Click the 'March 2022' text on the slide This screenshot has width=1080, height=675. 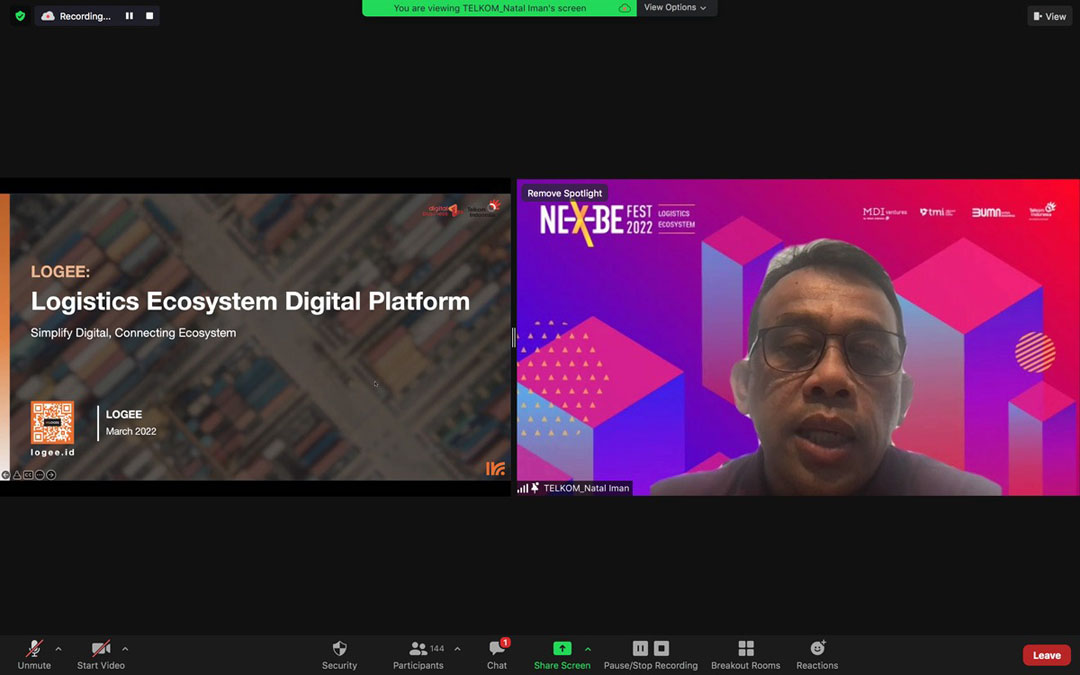(131, 431)
